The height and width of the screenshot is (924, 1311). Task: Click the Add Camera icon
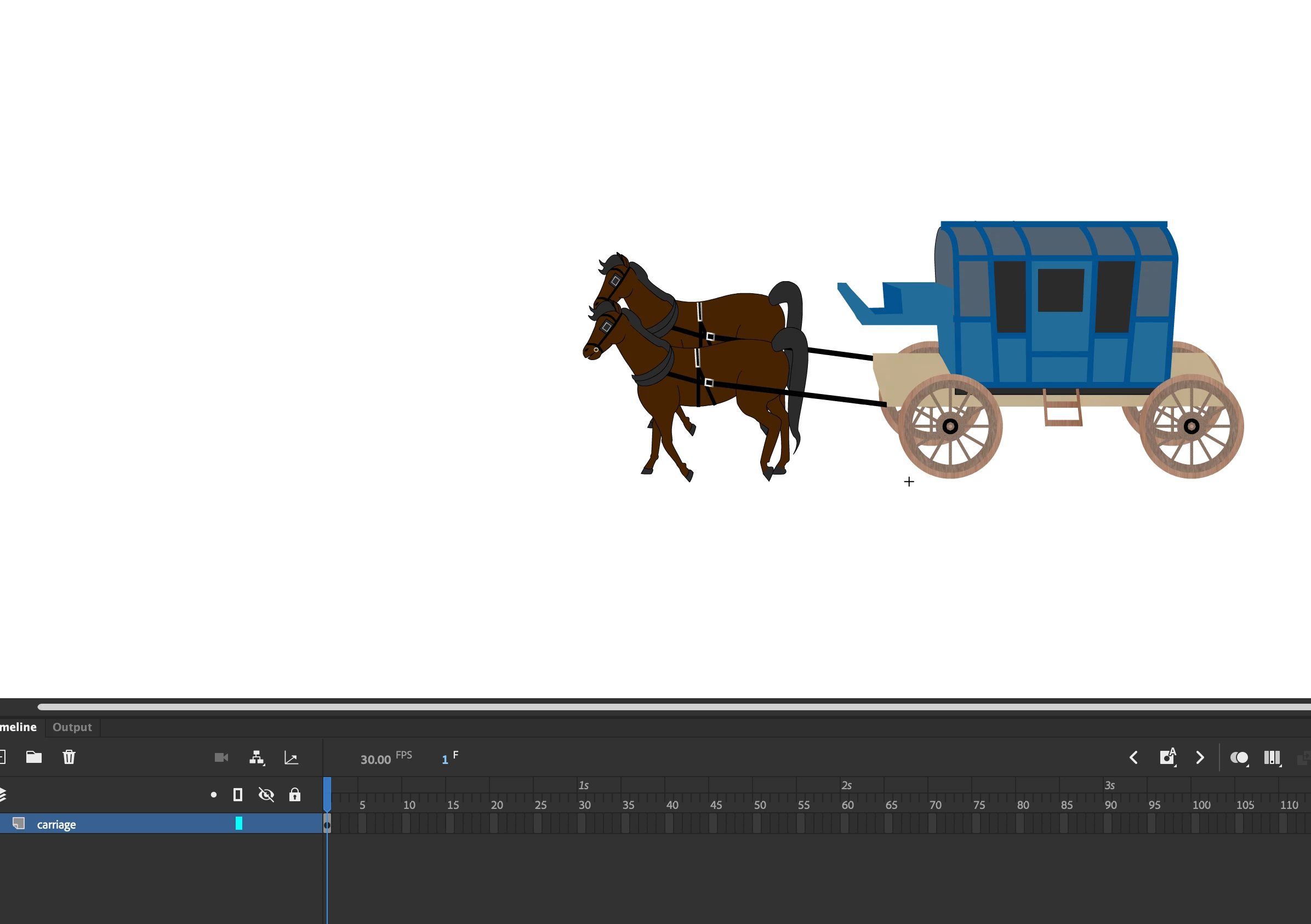221,758
